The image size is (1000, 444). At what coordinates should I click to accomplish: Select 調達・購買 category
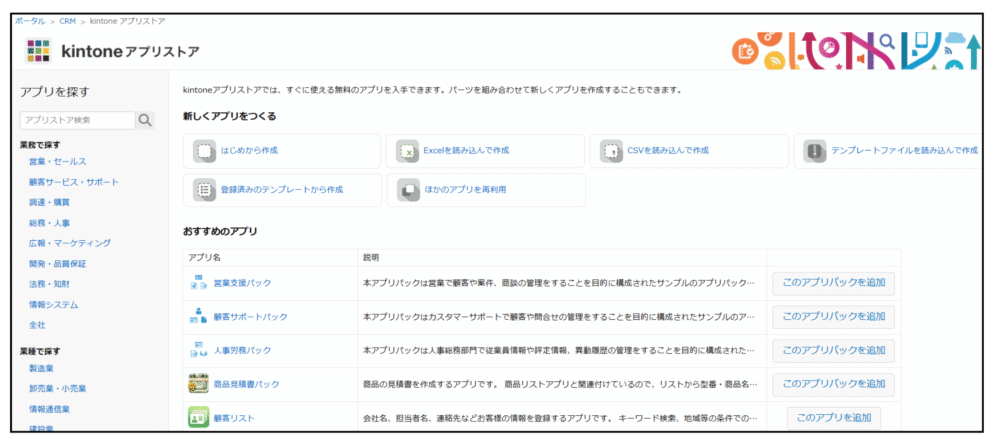[x=49, y=203]
